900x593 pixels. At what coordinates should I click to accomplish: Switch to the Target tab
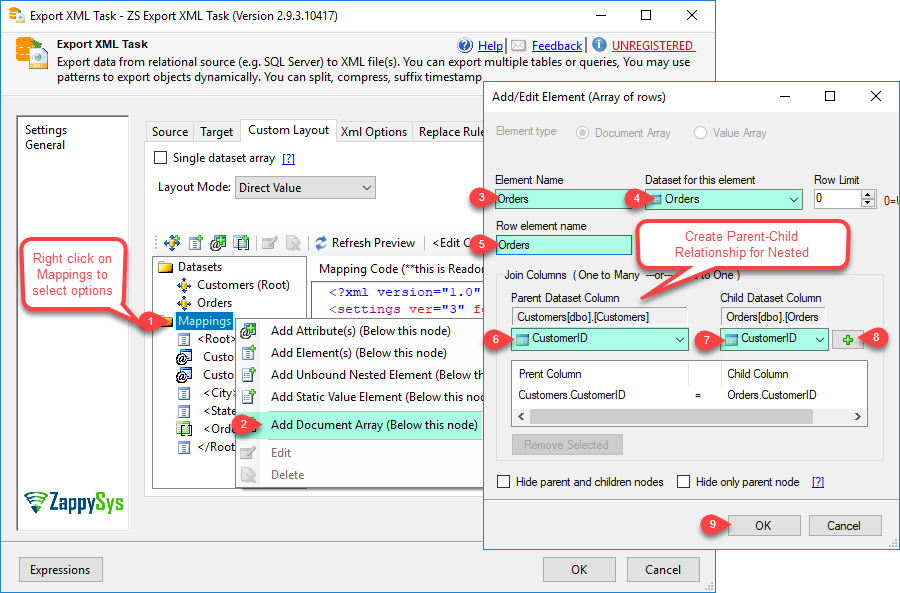(216, 131)
